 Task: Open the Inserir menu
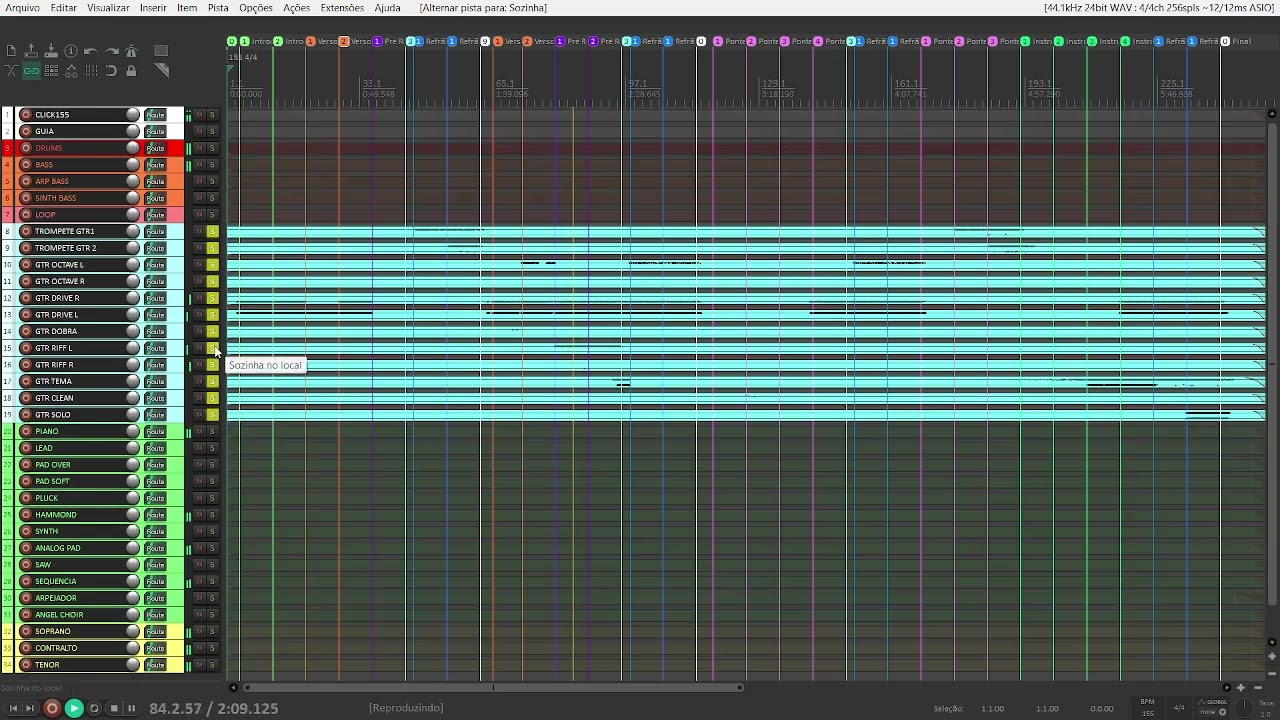[x=153, y=8]
